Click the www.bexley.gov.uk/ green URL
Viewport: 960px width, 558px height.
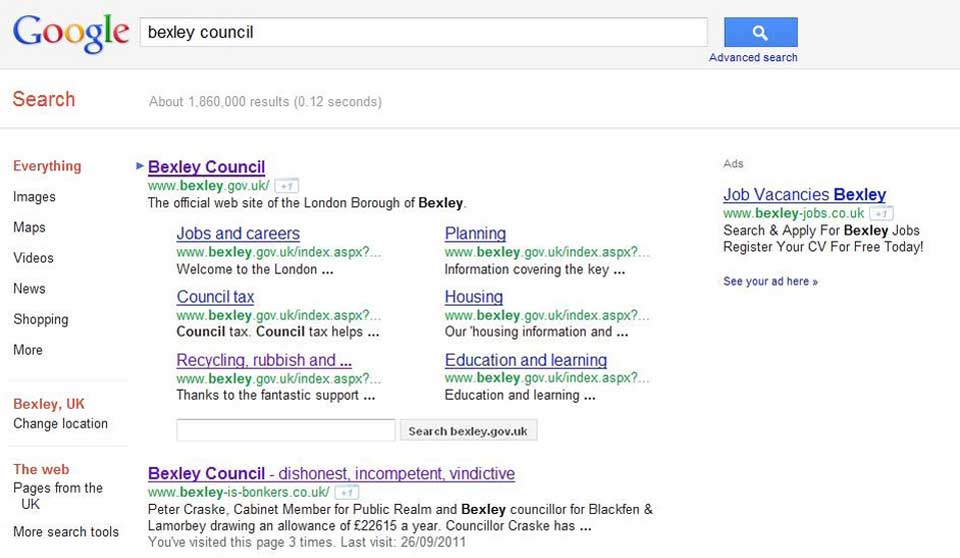click(208, 186)
